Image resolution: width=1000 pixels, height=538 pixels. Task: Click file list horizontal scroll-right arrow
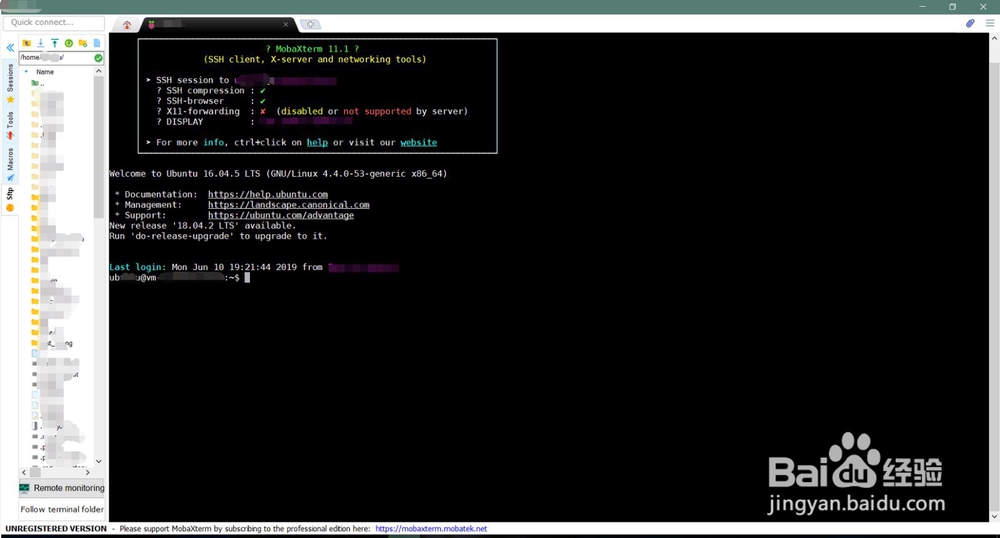88,472
